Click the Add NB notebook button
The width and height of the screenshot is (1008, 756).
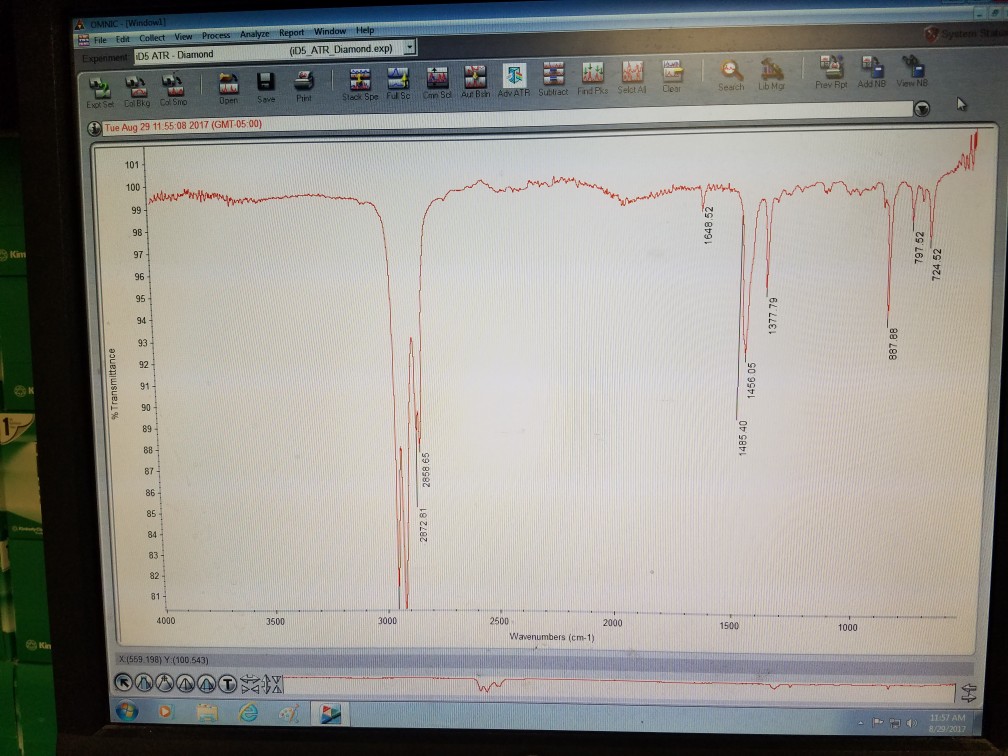[871, 71]
